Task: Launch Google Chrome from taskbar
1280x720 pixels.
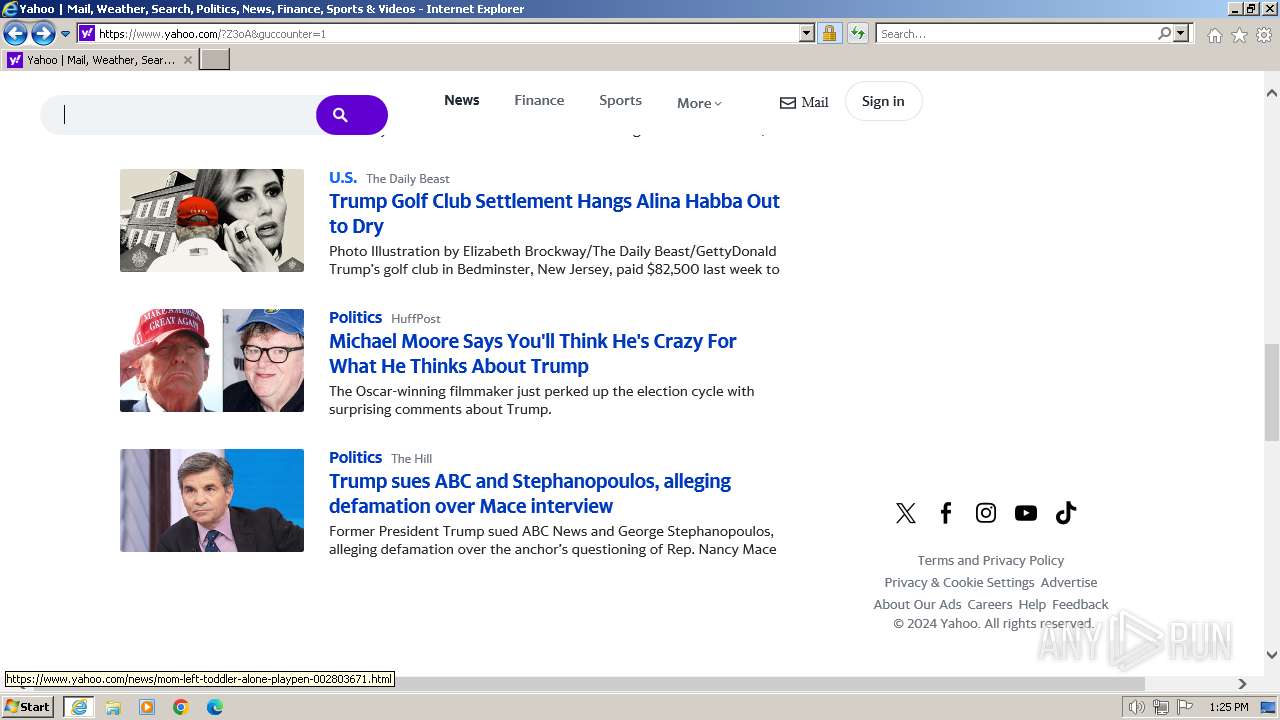Action: pos(181,707)
